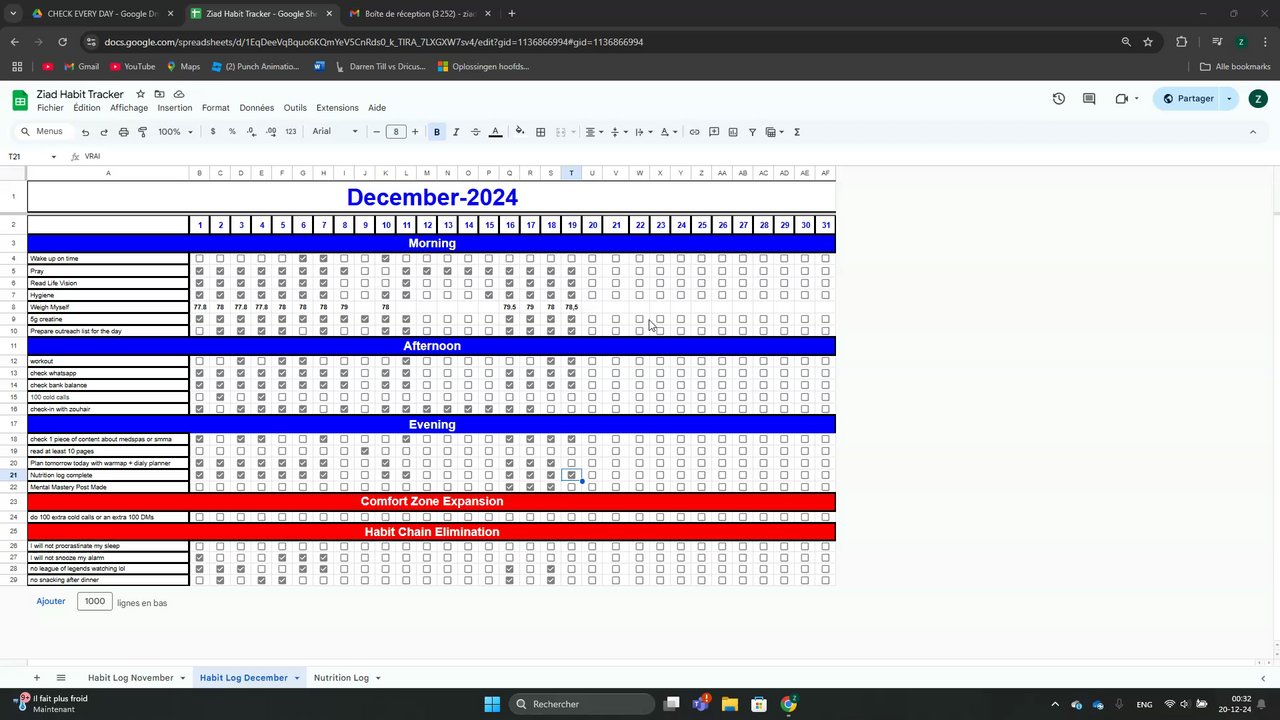Click the Partager share button

click(1188, 99)
